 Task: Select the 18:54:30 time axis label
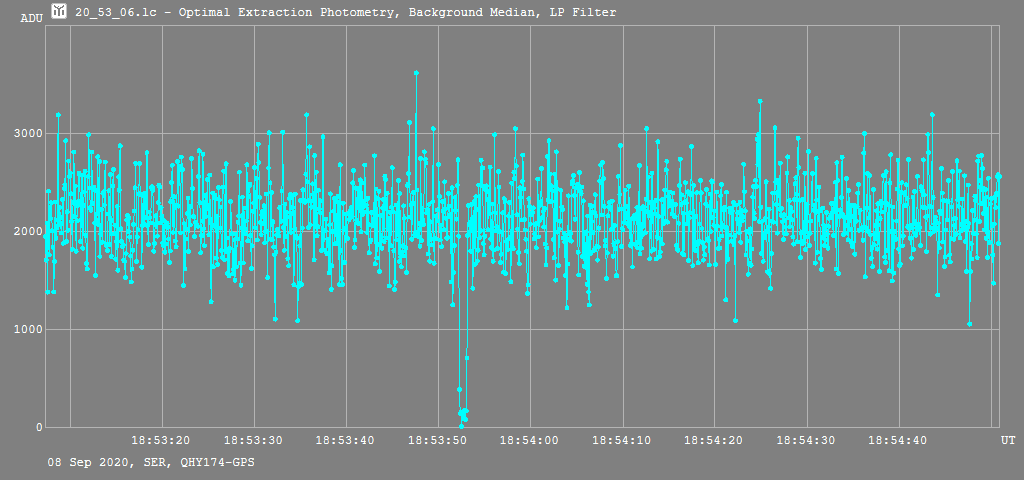pyautogui.click(x=806, y=441)
